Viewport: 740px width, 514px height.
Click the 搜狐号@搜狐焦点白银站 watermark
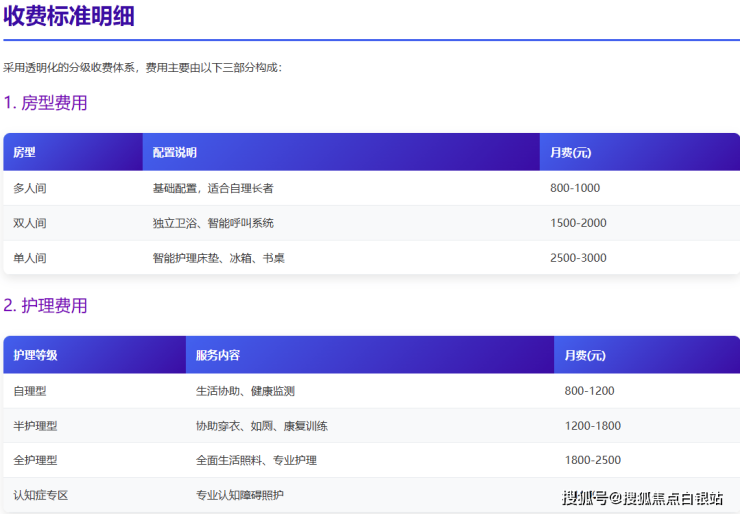[642, 497]
